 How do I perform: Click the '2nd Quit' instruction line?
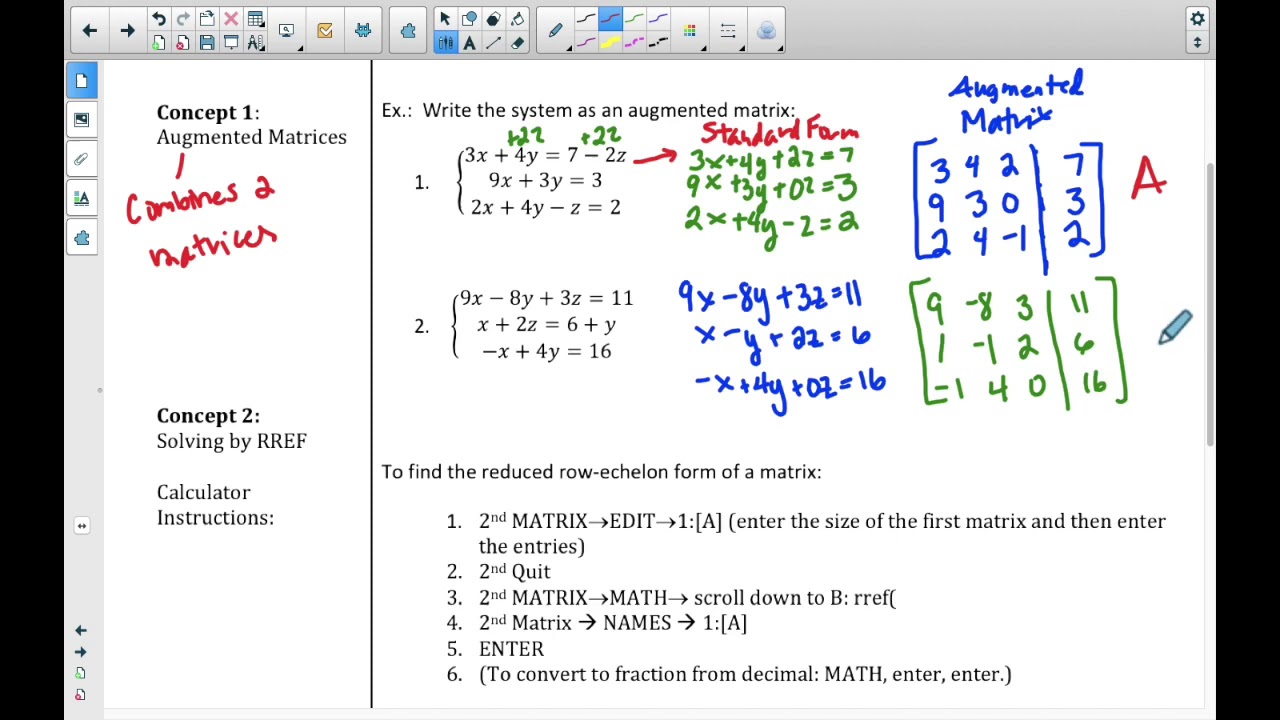click(x=515, y=572)
